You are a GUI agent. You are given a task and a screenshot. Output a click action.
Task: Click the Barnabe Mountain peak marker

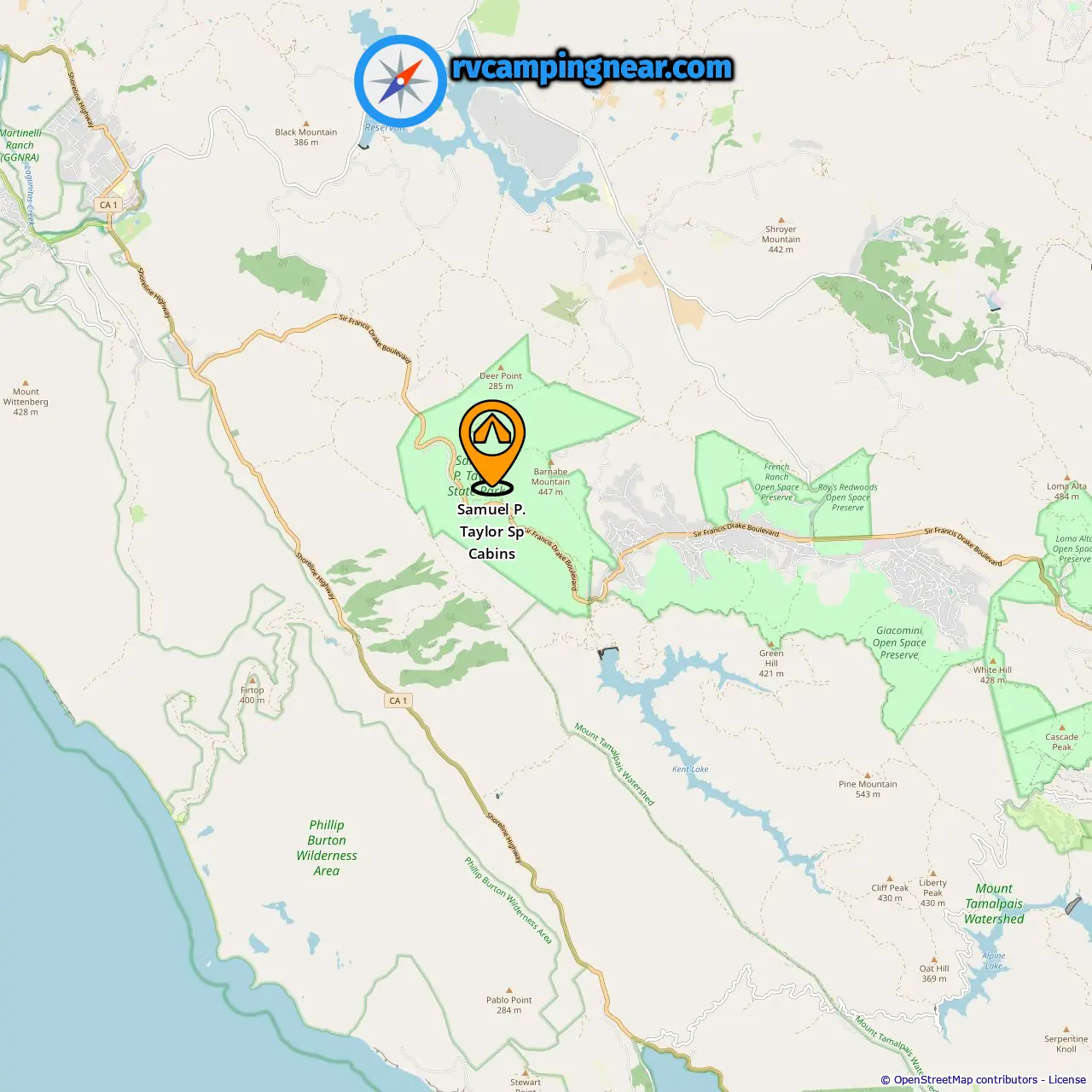pyautogui.click(x=550, y=462)
